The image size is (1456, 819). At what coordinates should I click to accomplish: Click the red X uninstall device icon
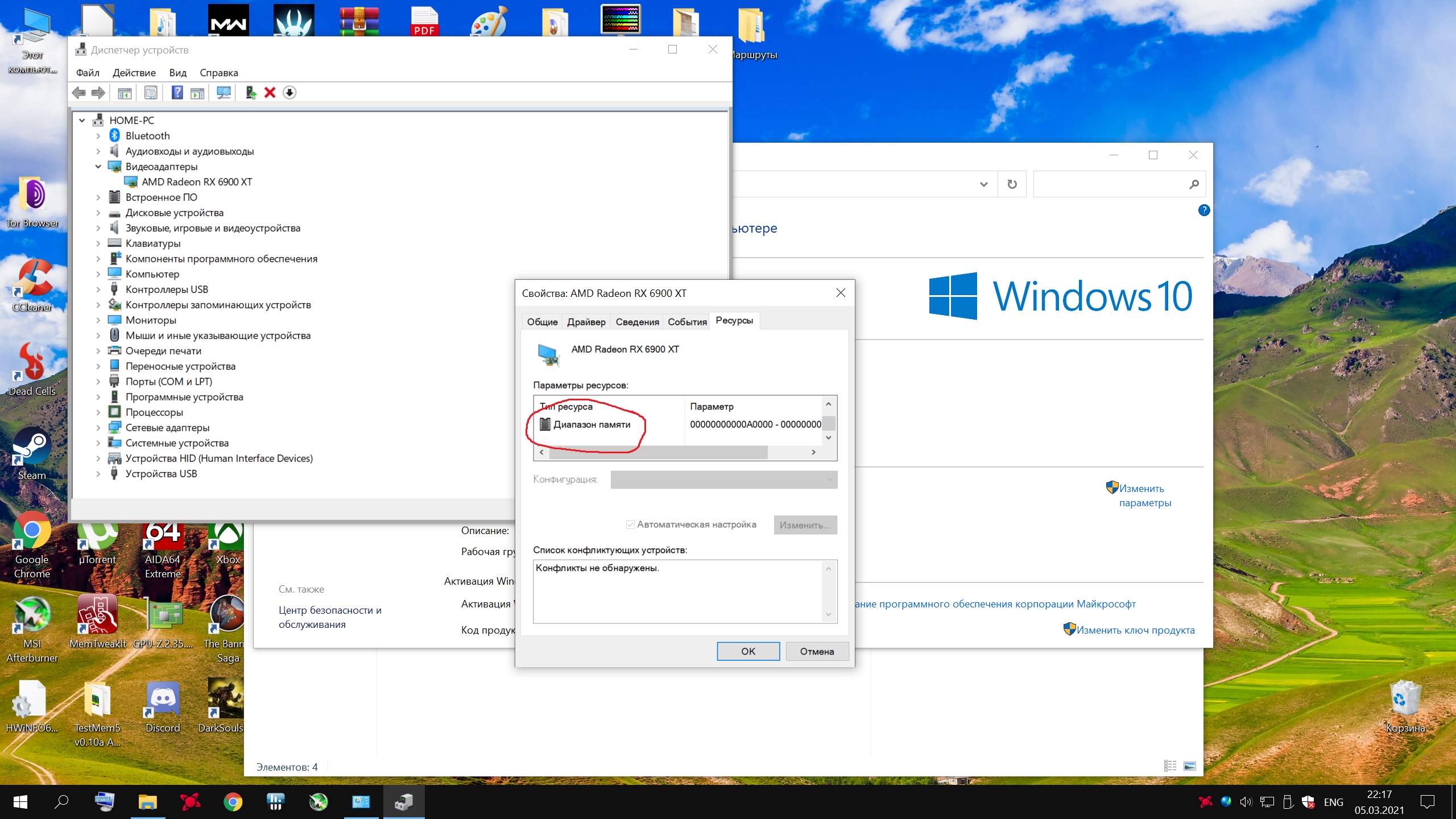pyautogui.click(x=270, y=93)
